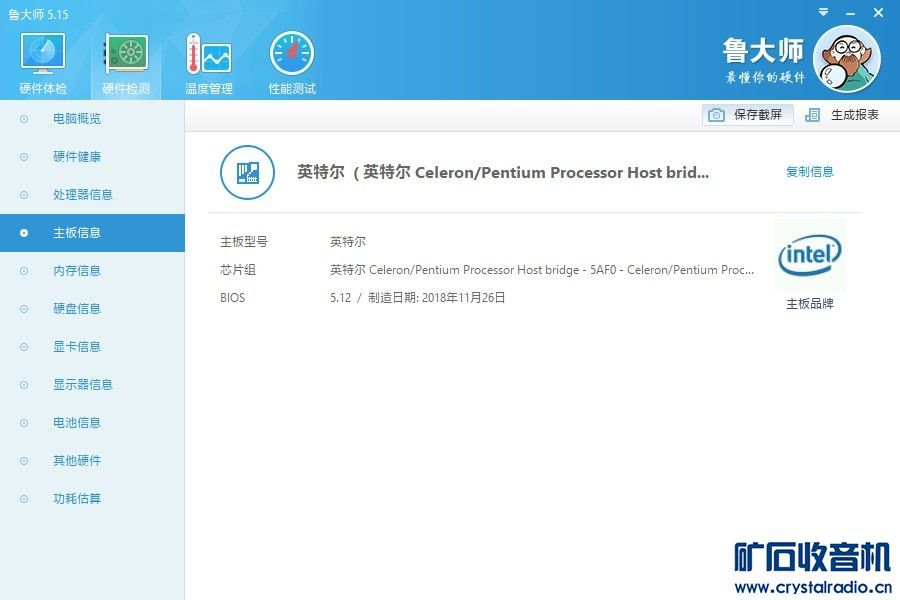Select 显卡信息 in the sidebar

(x=92, y=346)
